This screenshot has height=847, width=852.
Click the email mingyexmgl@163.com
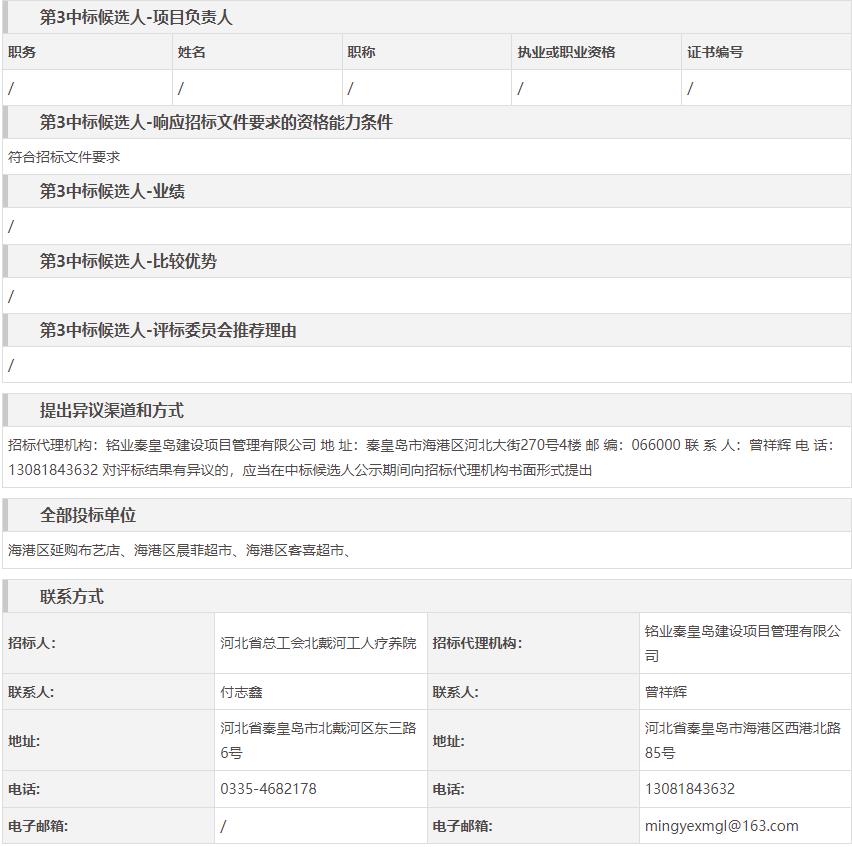point(721,826)
